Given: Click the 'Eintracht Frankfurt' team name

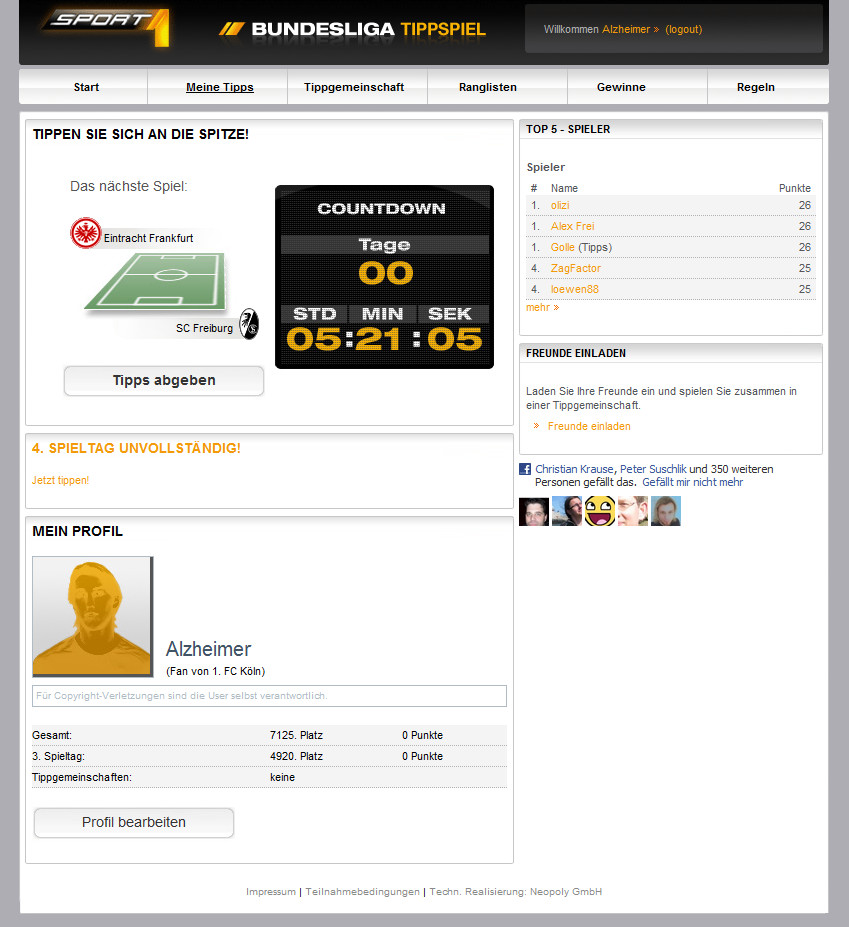Looking at the screenshot, I should [x=148, y=238].
